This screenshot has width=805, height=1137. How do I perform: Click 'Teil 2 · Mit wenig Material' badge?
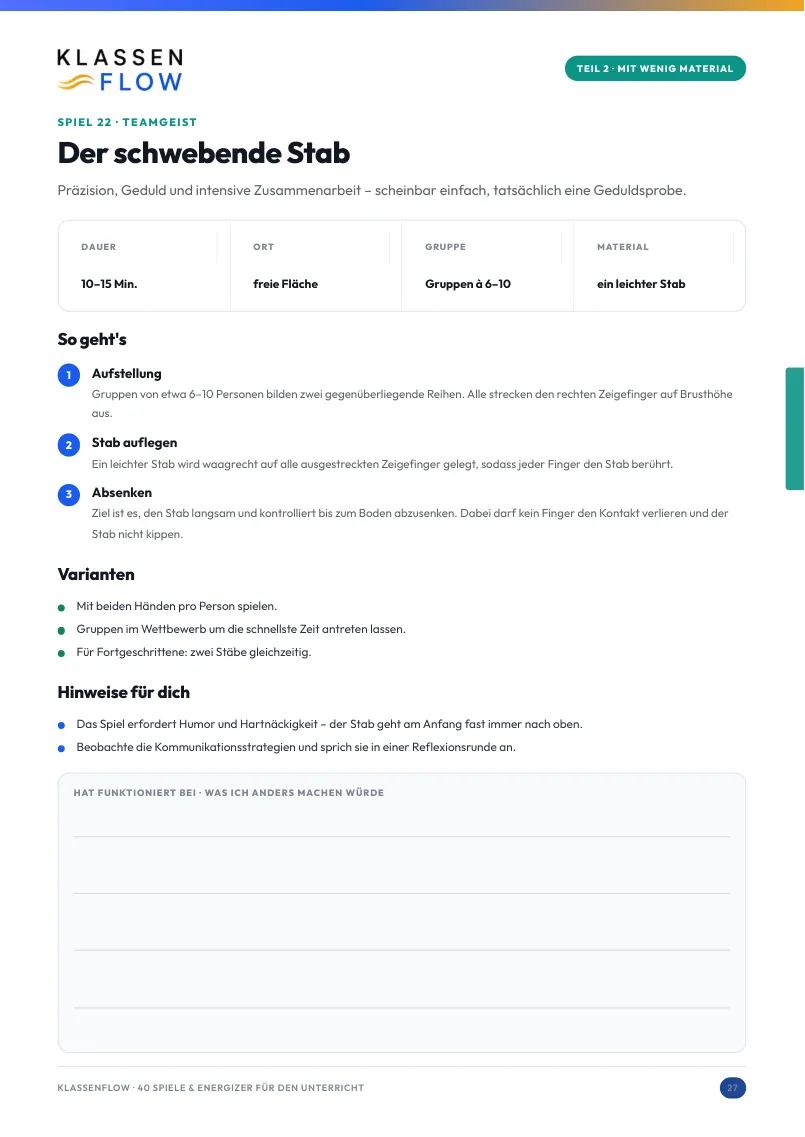click(x=655, y=69)
